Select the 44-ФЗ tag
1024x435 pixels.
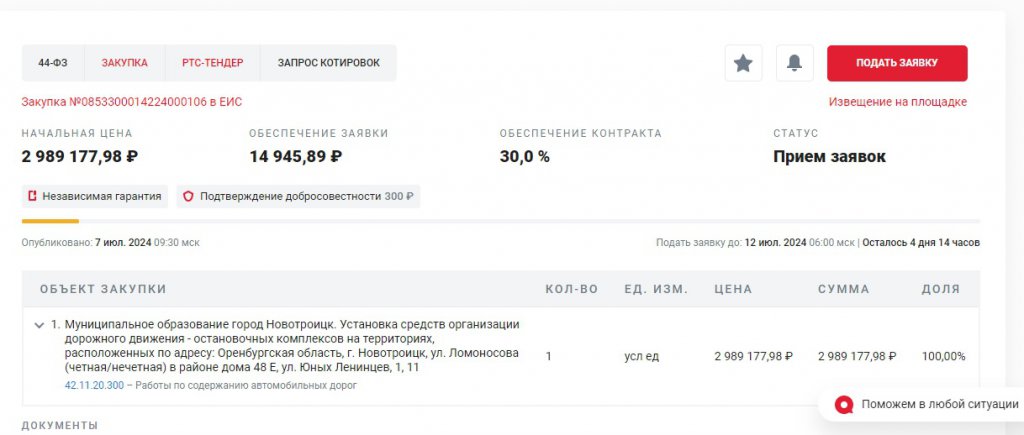click(53, 63)
